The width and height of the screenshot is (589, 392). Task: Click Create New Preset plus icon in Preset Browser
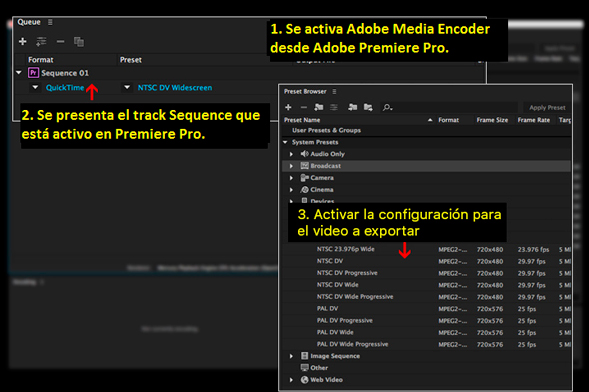pos(288,107)
